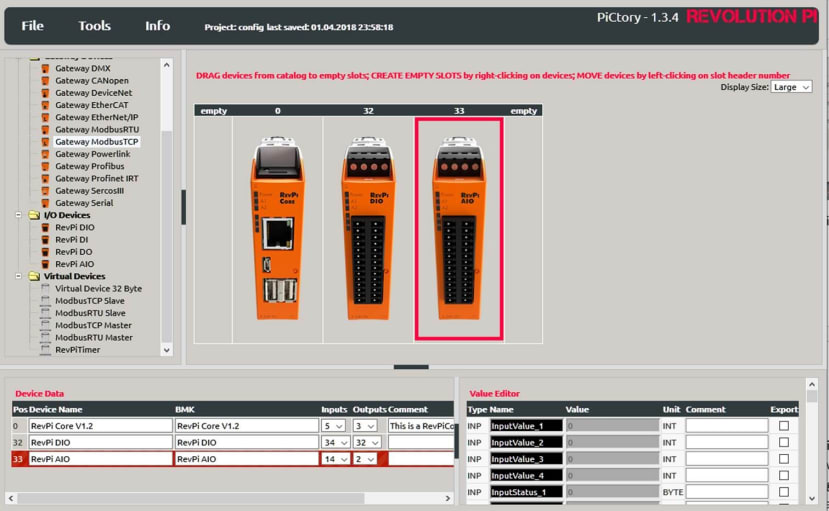Select the RevPi Core module in slot 0
The image size is (829, 511).
coord(278,229)
